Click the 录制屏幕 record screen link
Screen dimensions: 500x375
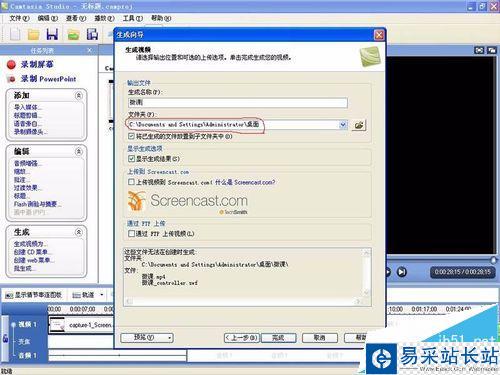(x=37, y=64)
